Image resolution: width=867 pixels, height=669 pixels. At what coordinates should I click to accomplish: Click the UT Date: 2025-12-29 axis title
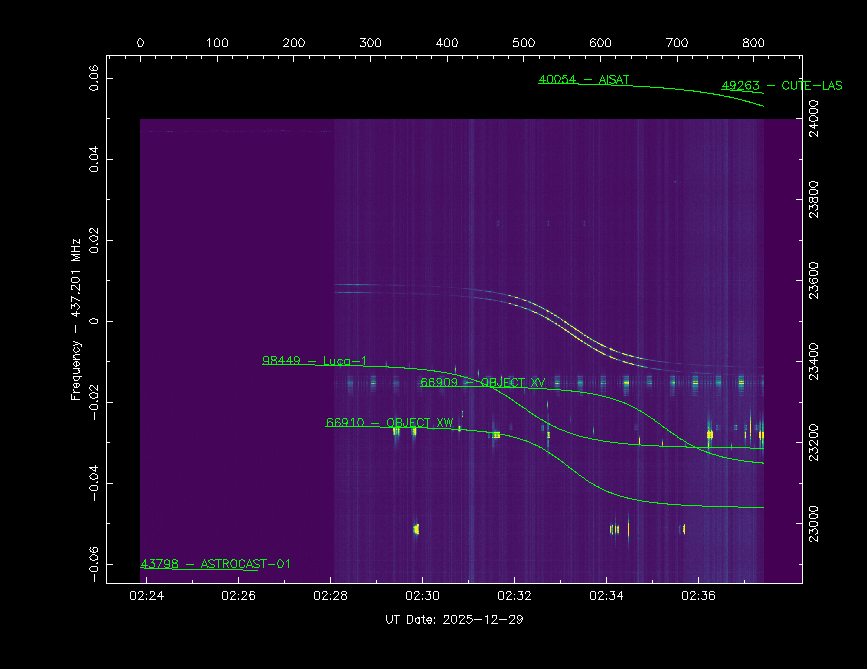click(x=454, y=620)
